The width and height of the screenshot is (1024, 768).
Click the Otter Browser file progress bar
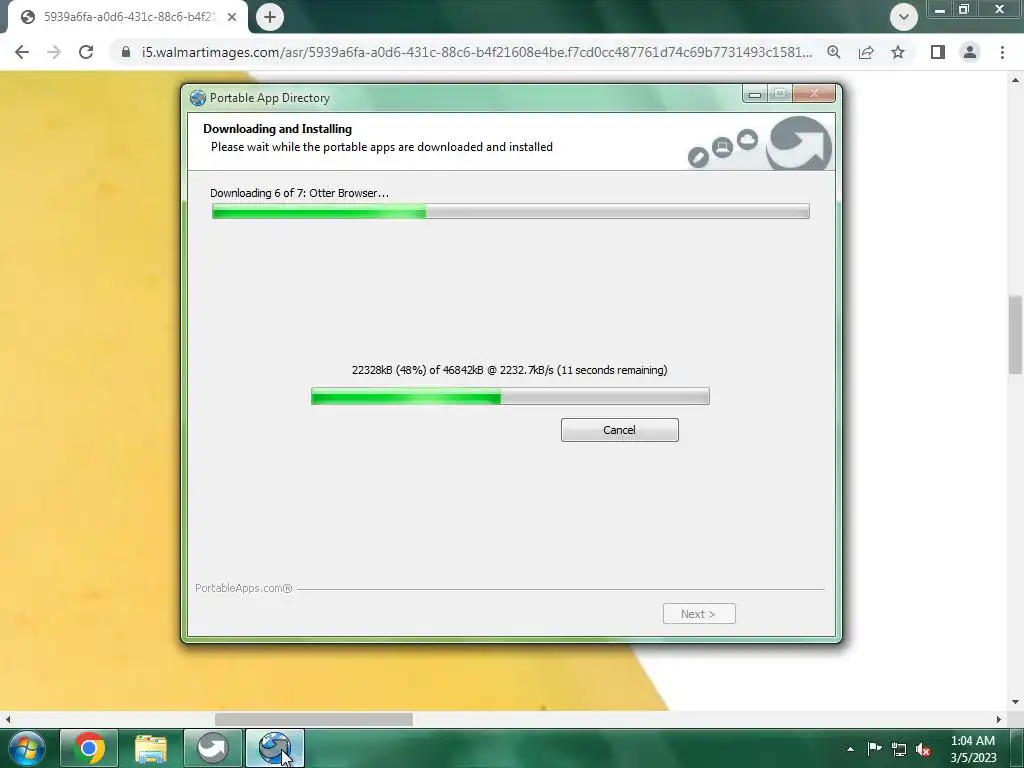click(510, 396)
